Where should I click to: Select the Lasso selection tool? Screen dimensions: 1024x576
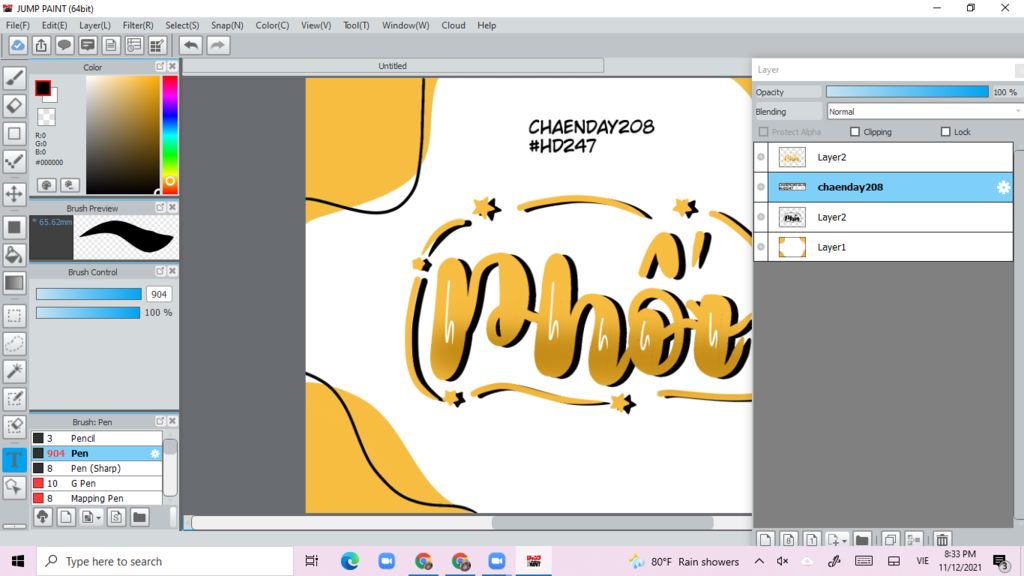coord(14,344)
